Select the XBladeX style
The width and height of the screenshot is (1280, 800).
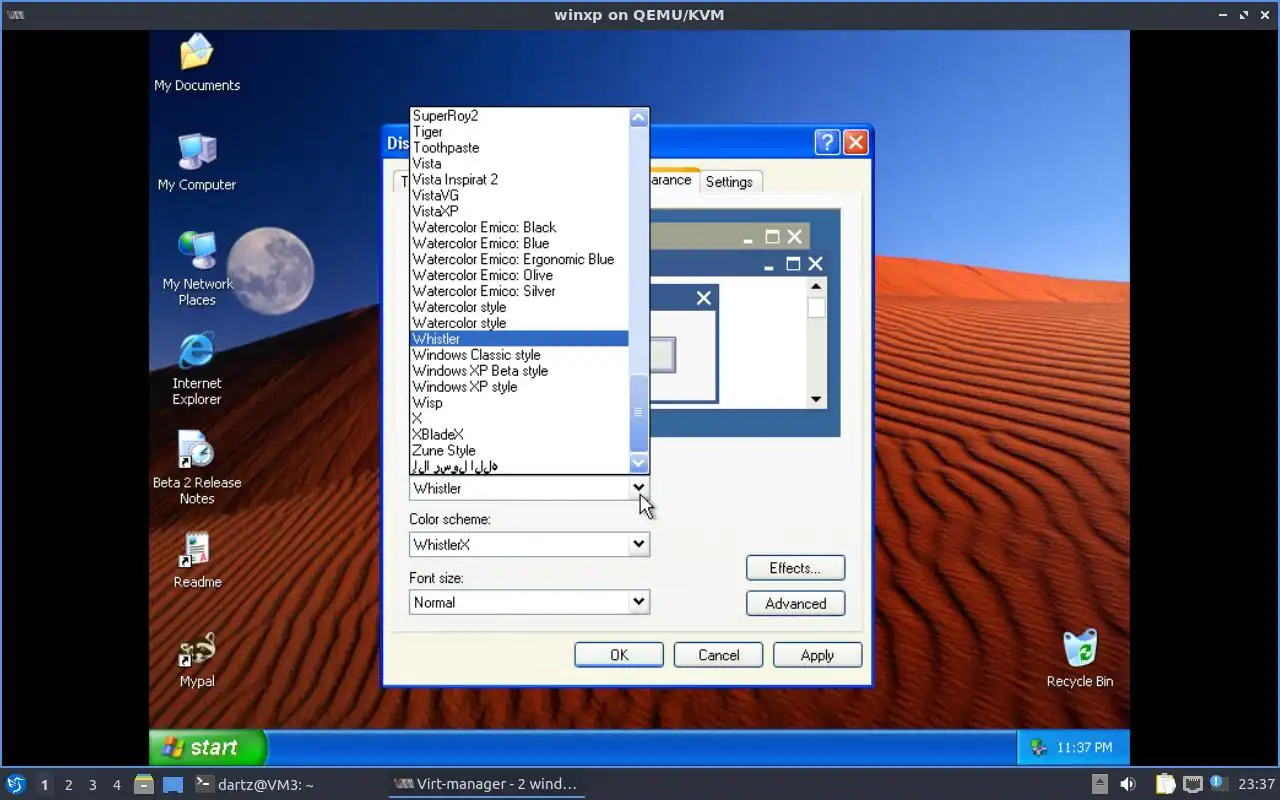click(x=520, y=435)
